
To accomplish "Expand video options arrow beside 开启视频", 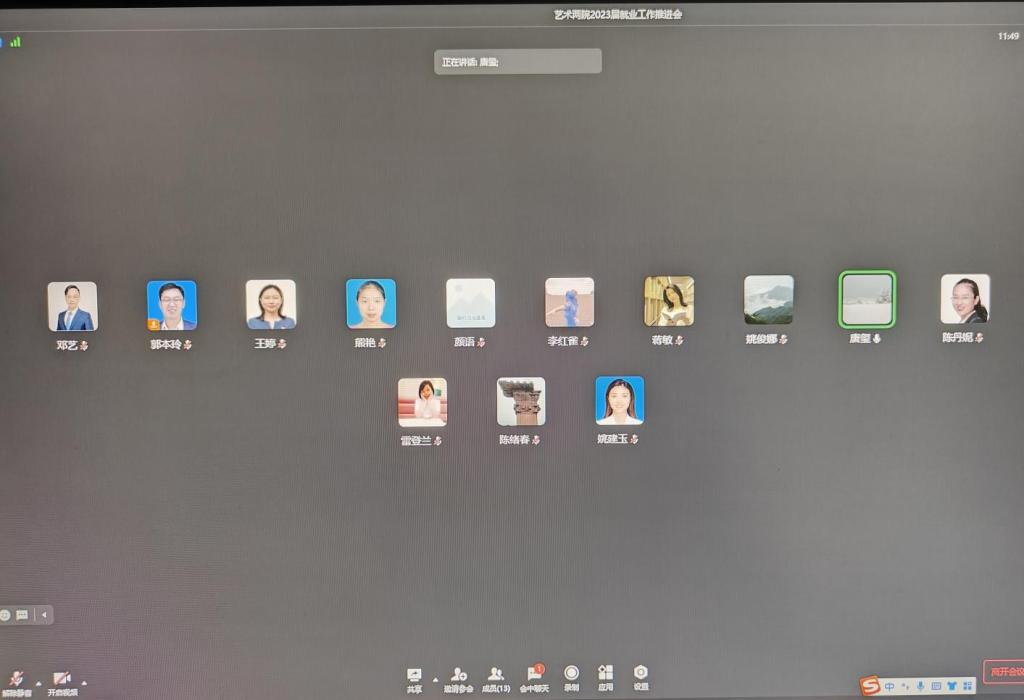I will click(x=84, y=683).
